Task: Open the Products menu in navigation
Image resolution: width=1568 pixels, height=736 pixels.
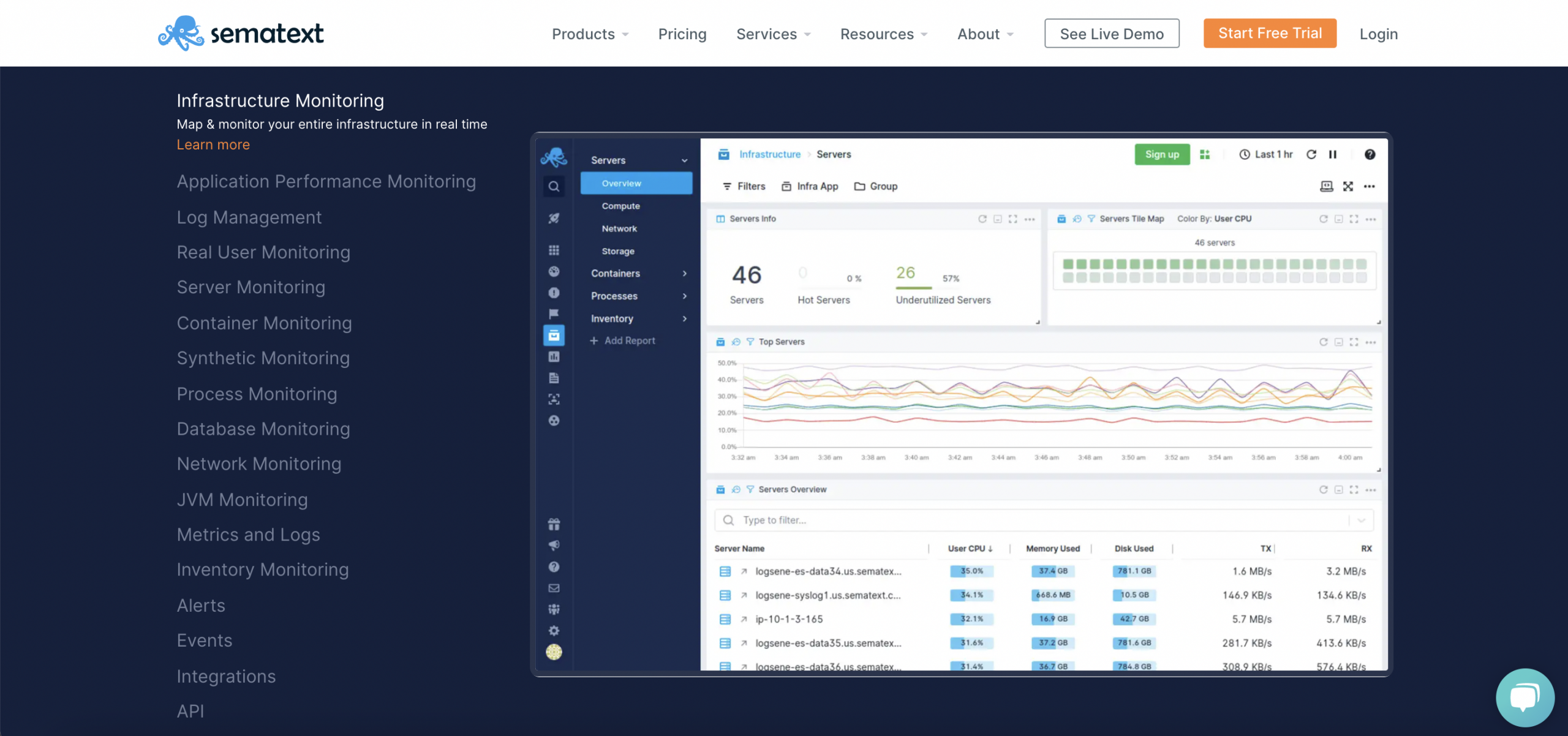Action: 590,33
